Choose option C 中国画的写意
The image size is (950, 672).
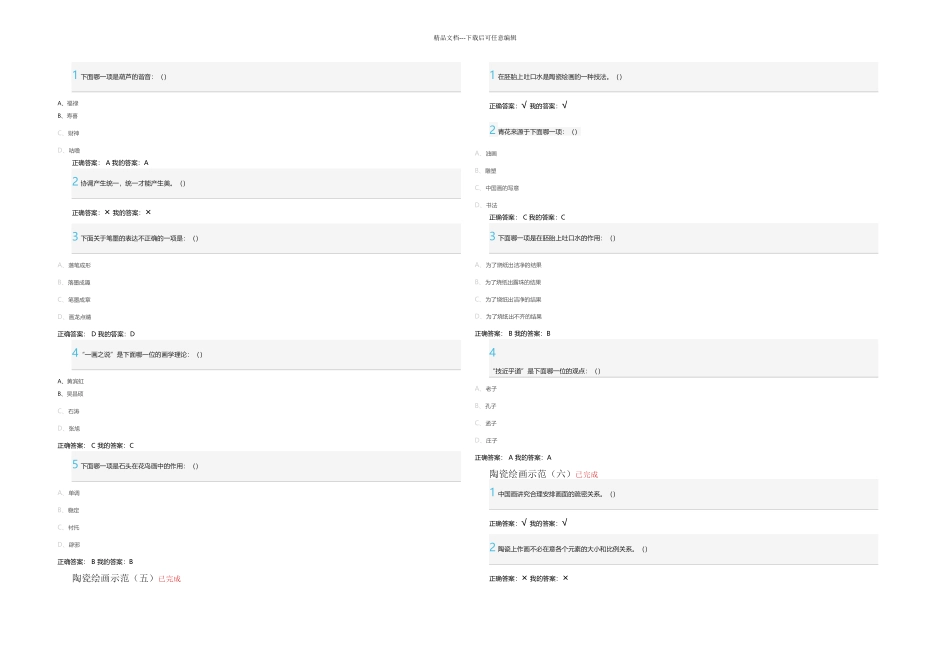[x=501, y=188]
